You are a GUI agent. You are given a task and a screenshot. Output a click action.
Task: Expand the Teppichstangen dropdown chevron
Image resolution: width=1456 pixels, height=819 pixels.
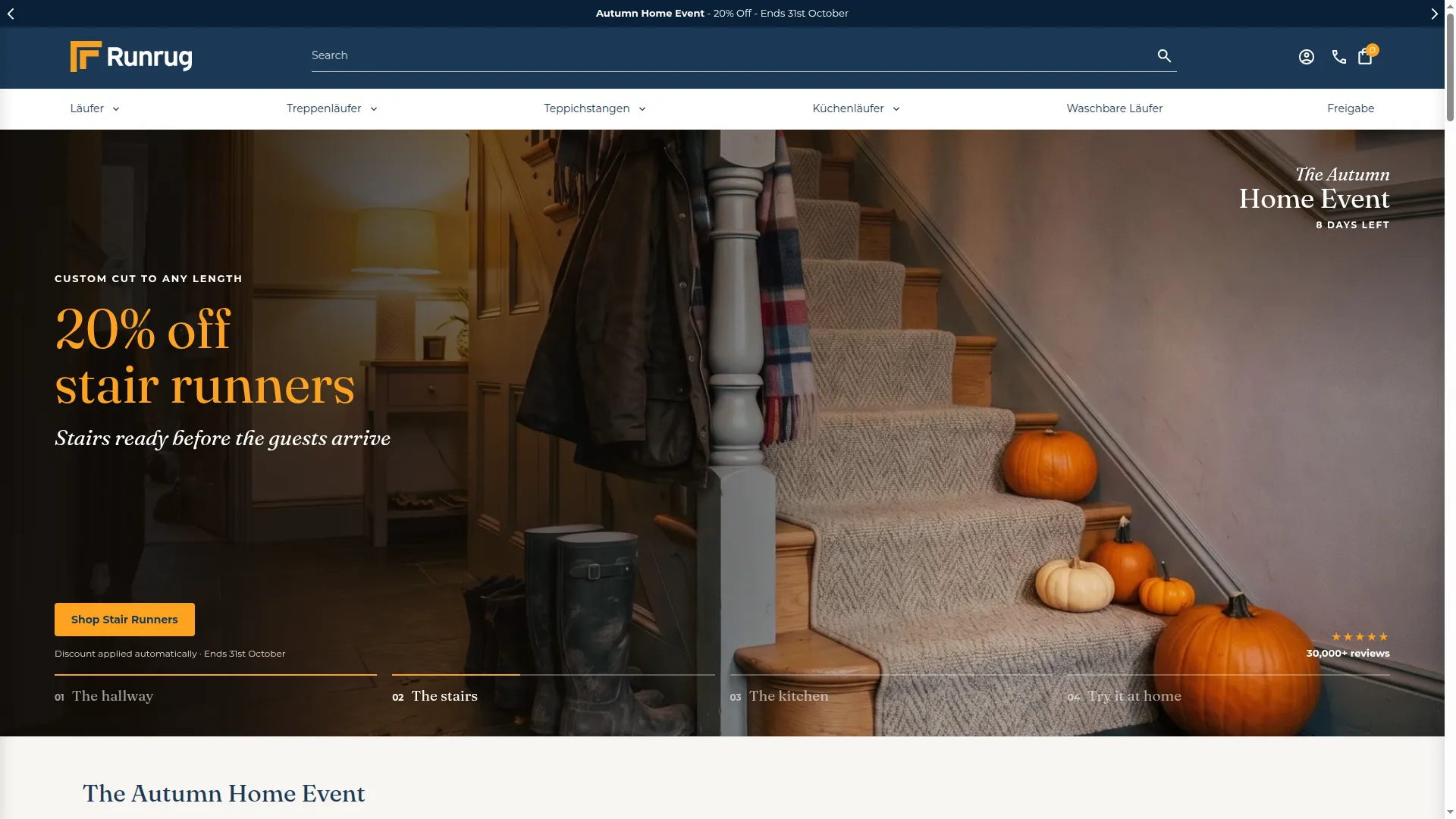(642, 109)
